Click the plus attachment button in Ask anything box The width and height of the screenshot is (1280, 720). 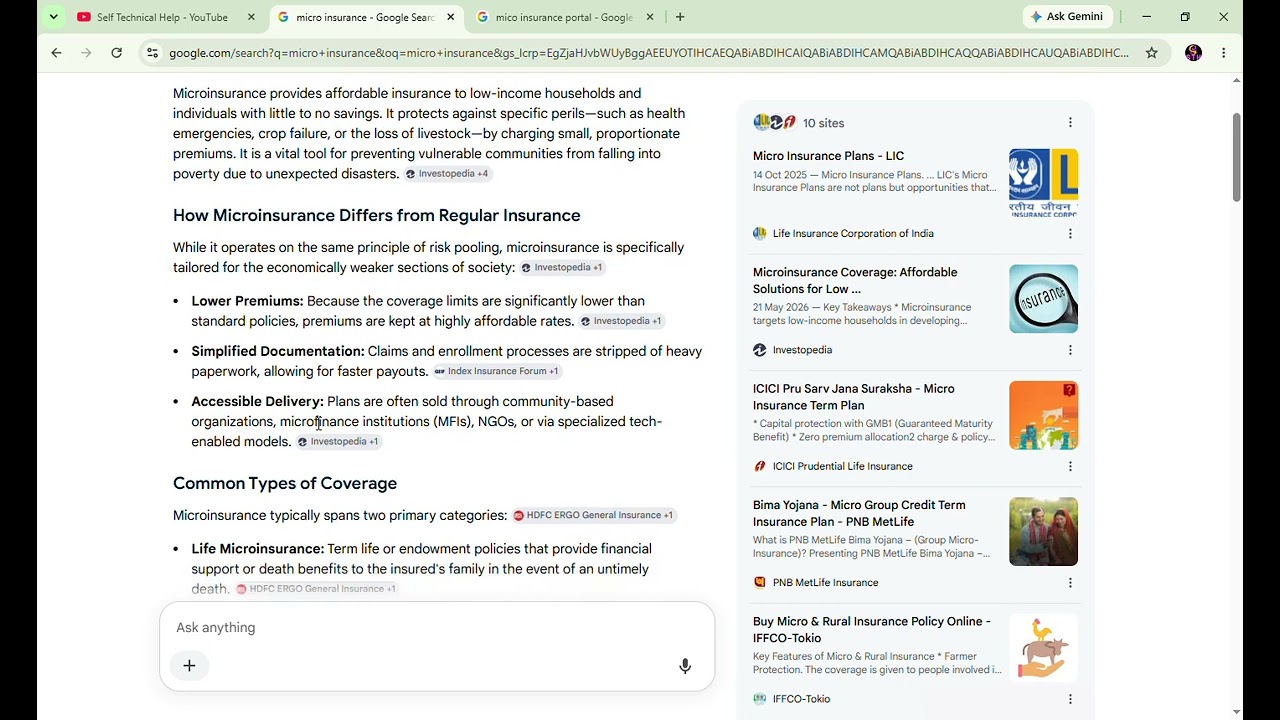[x=189, y=666]
